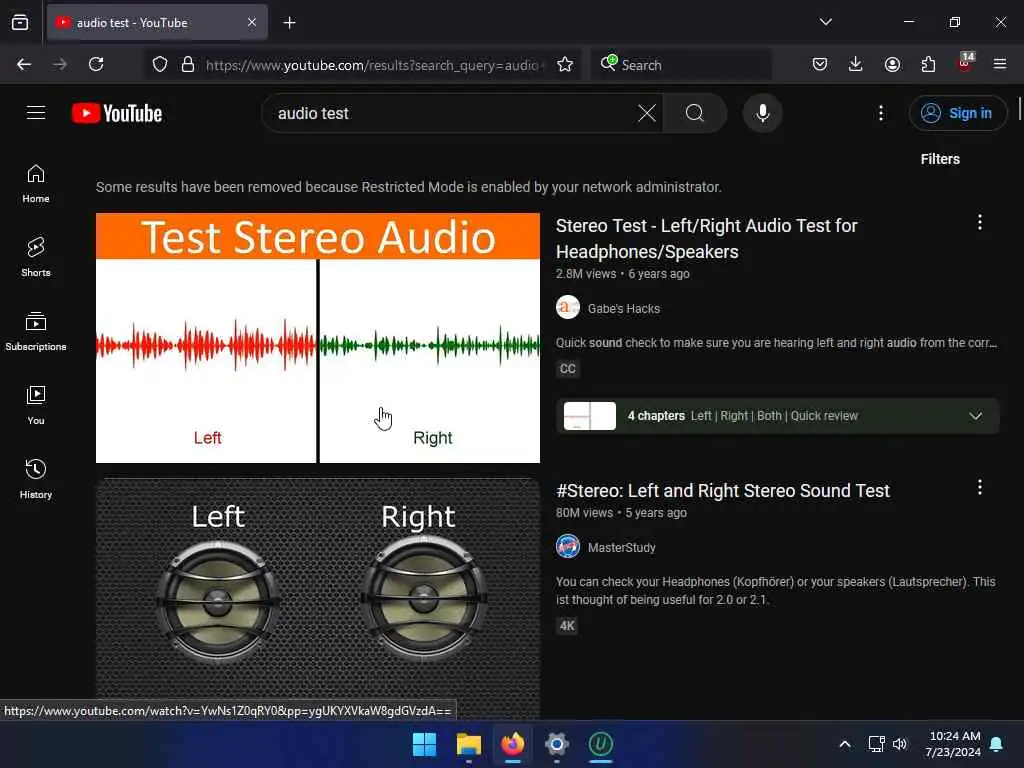Open the network tray icon
Viewport: 1024px width, 768px height.
876,744
